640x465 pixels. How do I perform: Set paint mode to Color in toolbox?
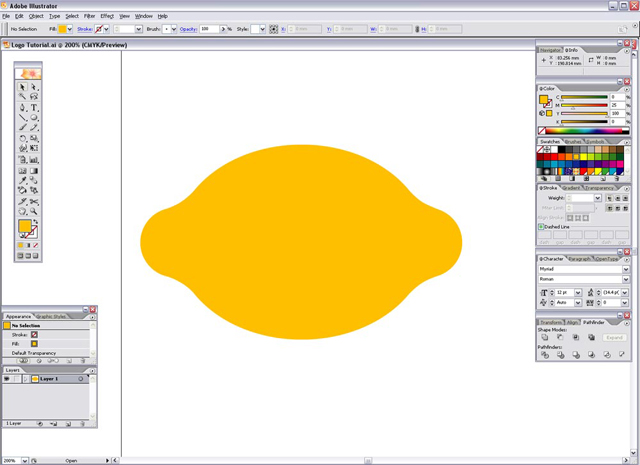20,245
